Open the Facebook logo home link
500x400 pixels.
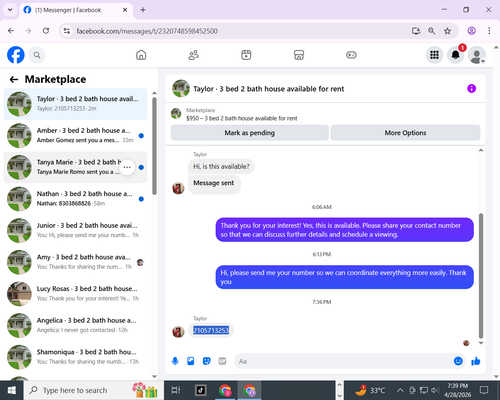pos(16,55)
